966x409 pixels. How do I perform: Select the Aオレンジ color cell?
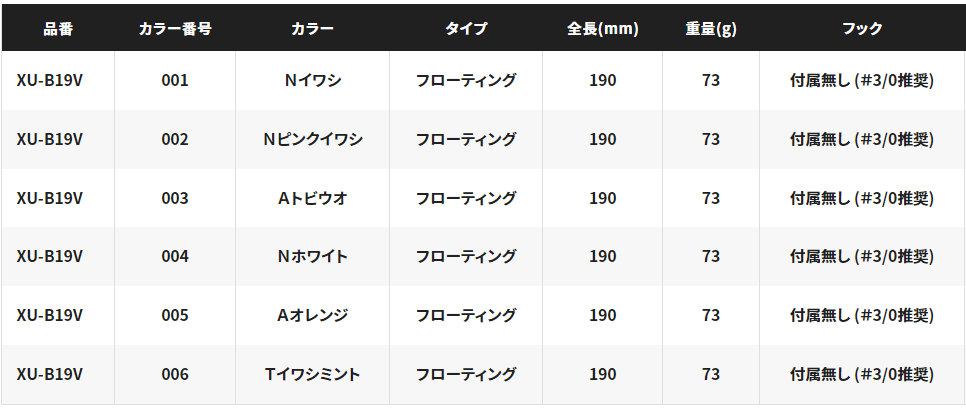tap(312, 315)
